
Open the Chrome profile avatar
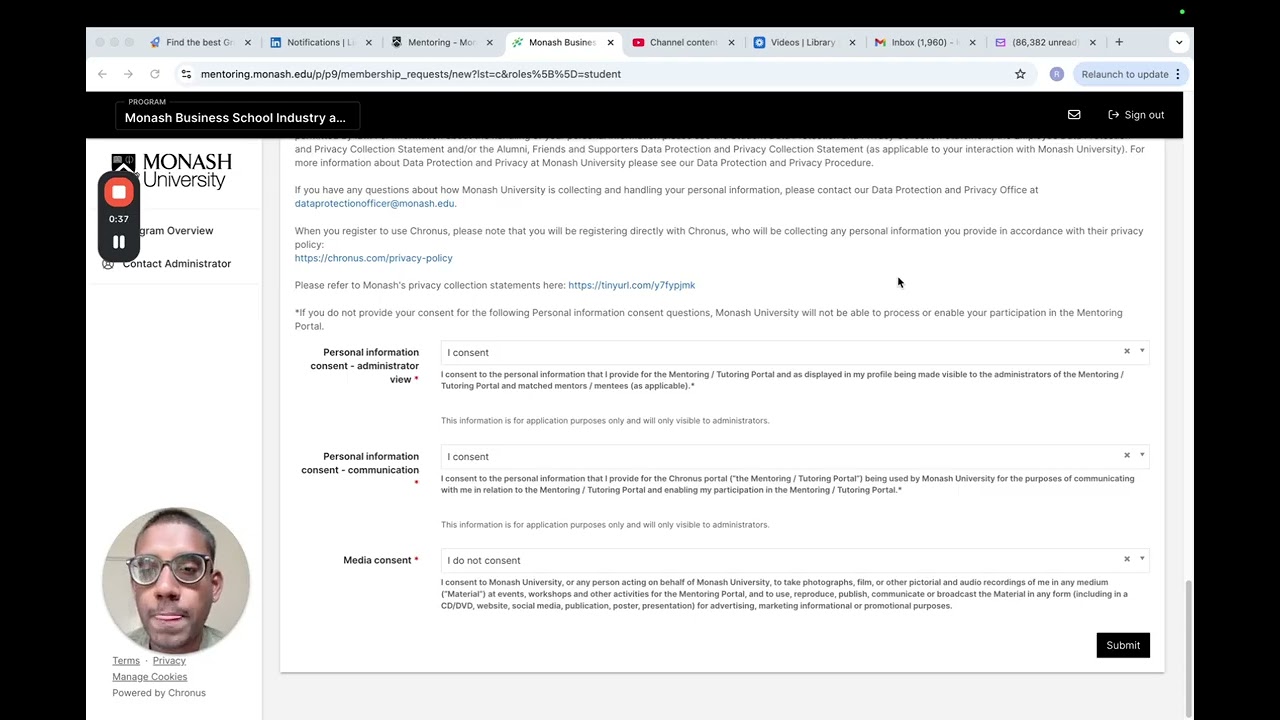pyautogui.click(x=1057, y=74)
